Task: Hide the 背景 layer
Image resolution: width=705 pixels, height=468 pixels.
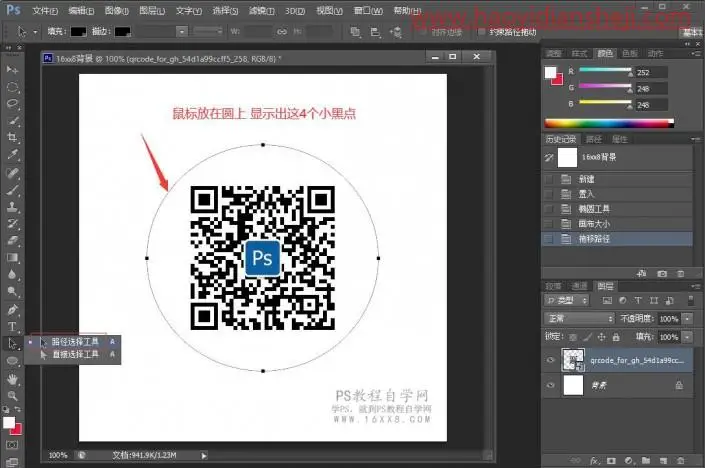Action: point(550,385)
